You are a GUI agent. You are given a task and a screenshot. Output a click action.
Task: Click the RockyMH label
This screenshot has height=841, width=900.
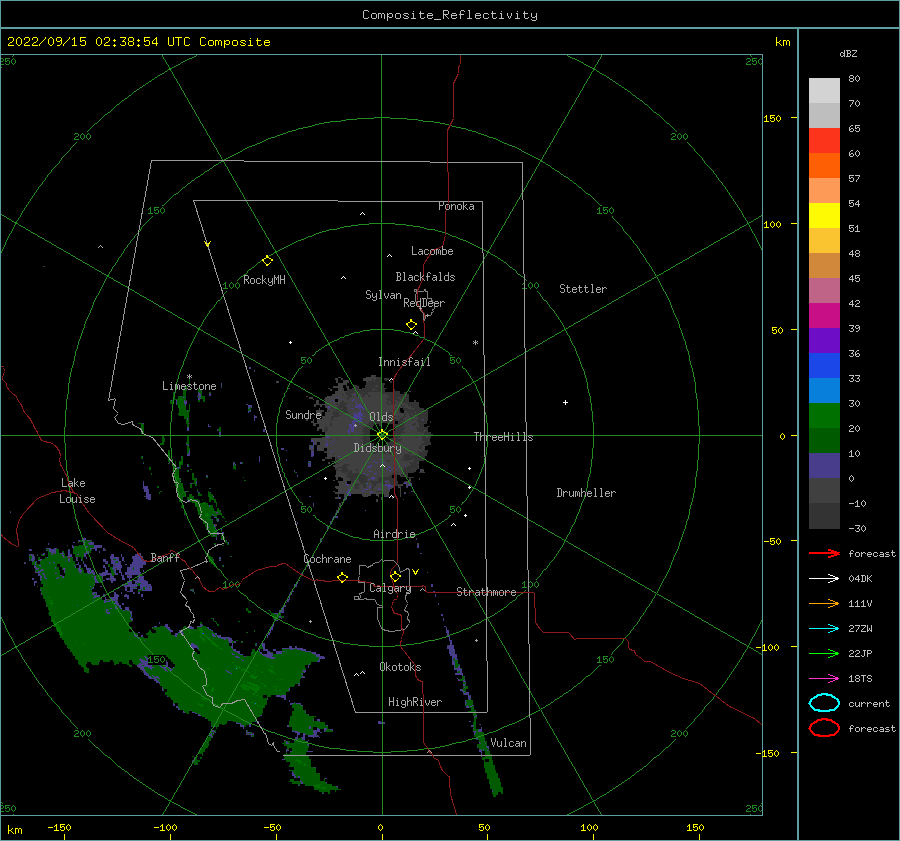264,280
